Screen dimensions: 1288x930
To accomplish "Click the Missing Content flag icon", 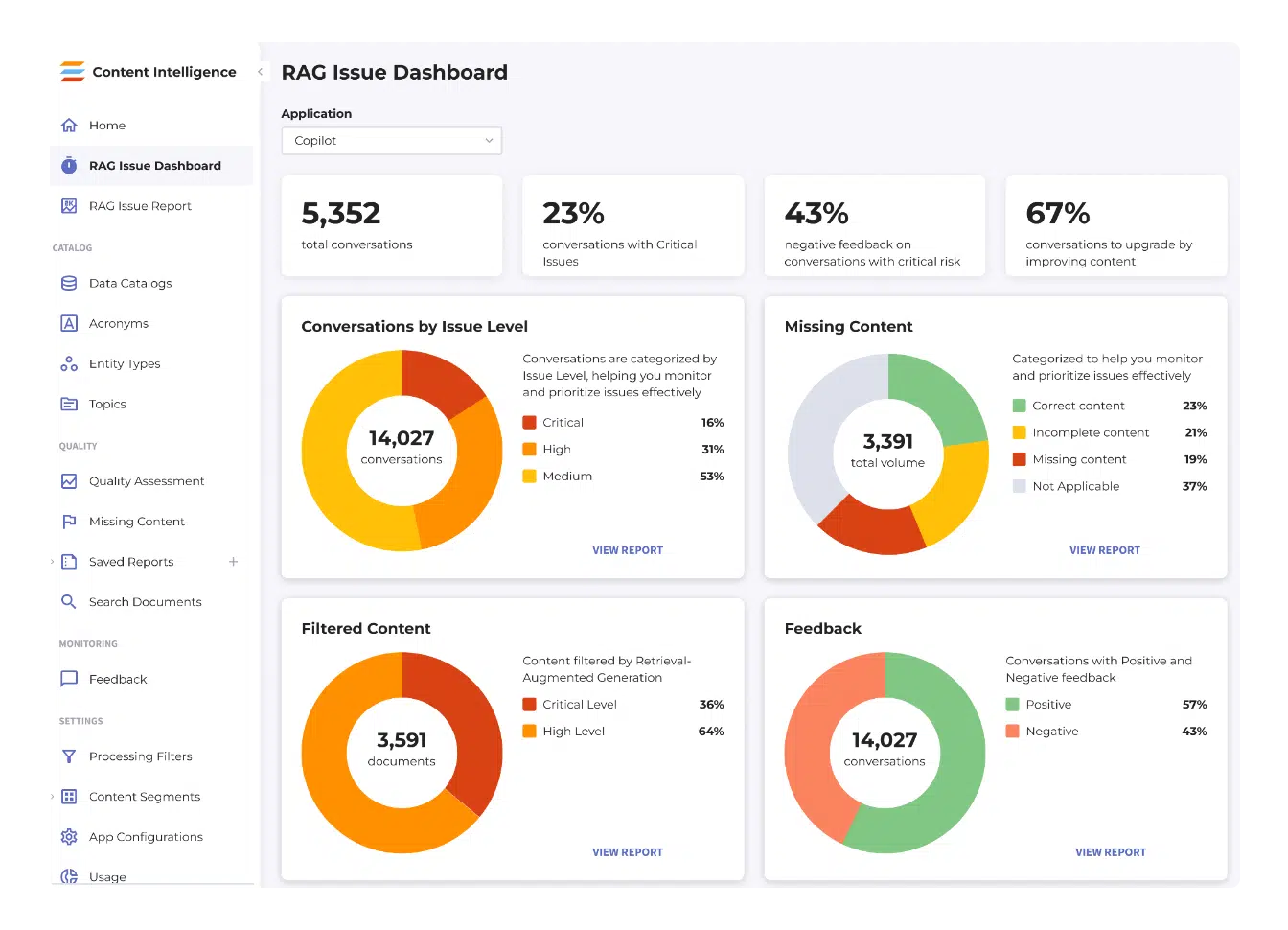I will (69, 522).
